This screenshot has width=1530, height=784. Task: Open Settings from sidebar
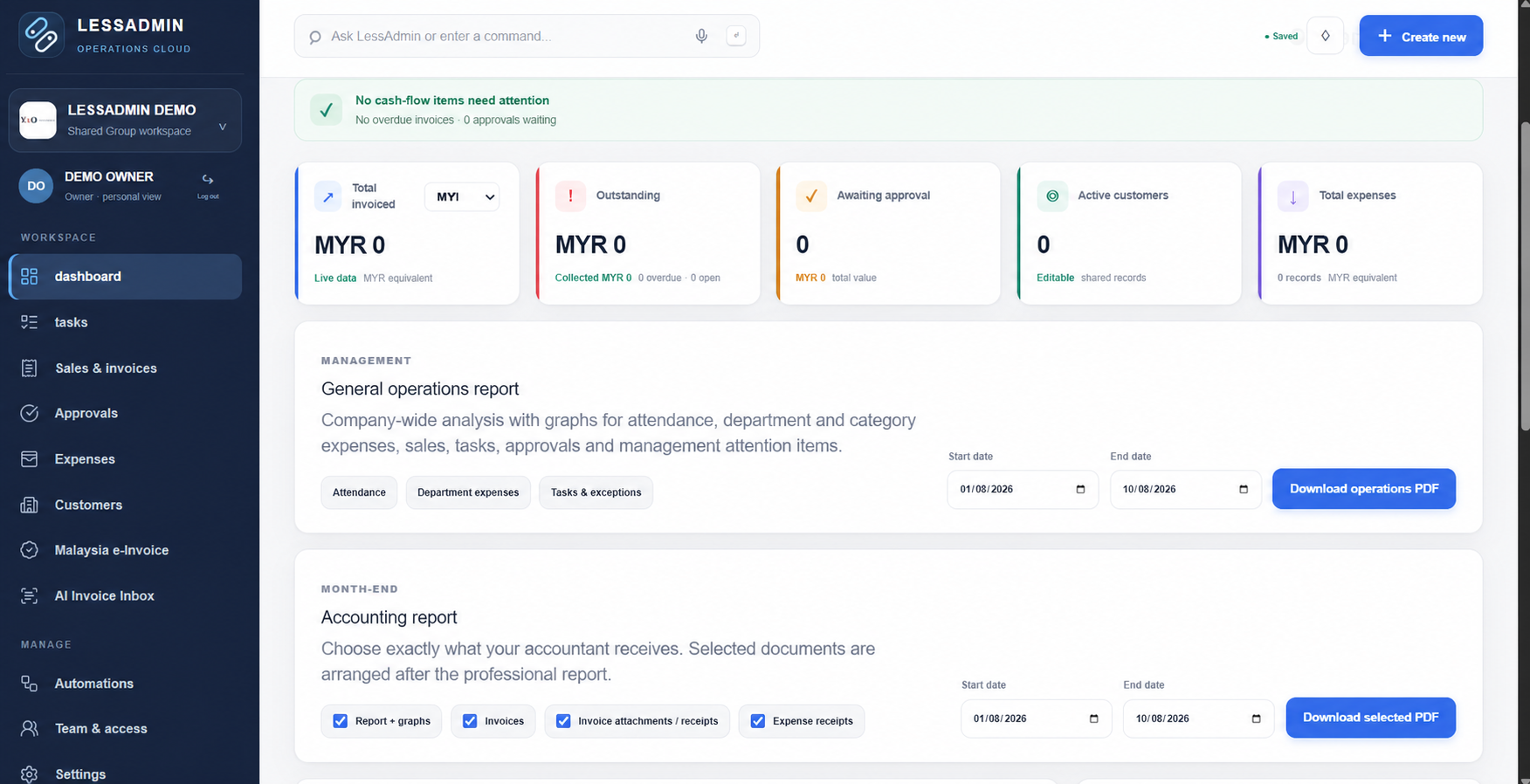coord(125,774)
